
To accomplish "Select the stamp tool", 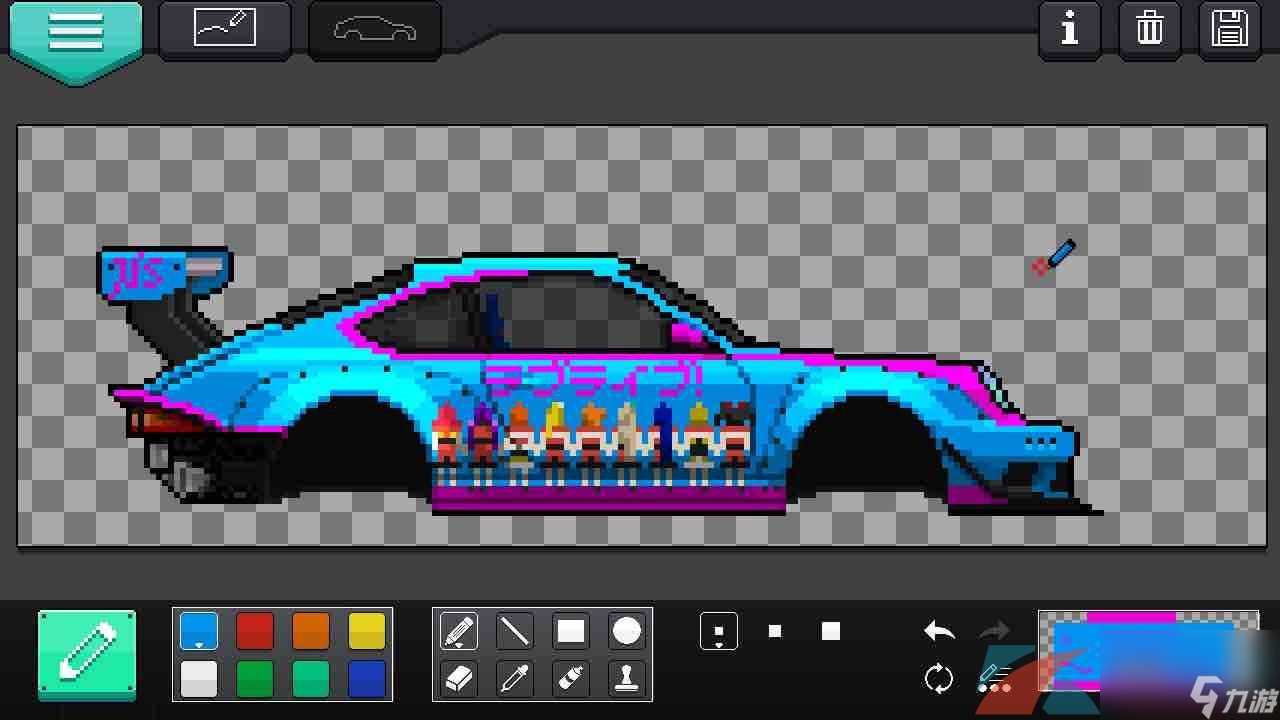I will (x=627, y=679).
